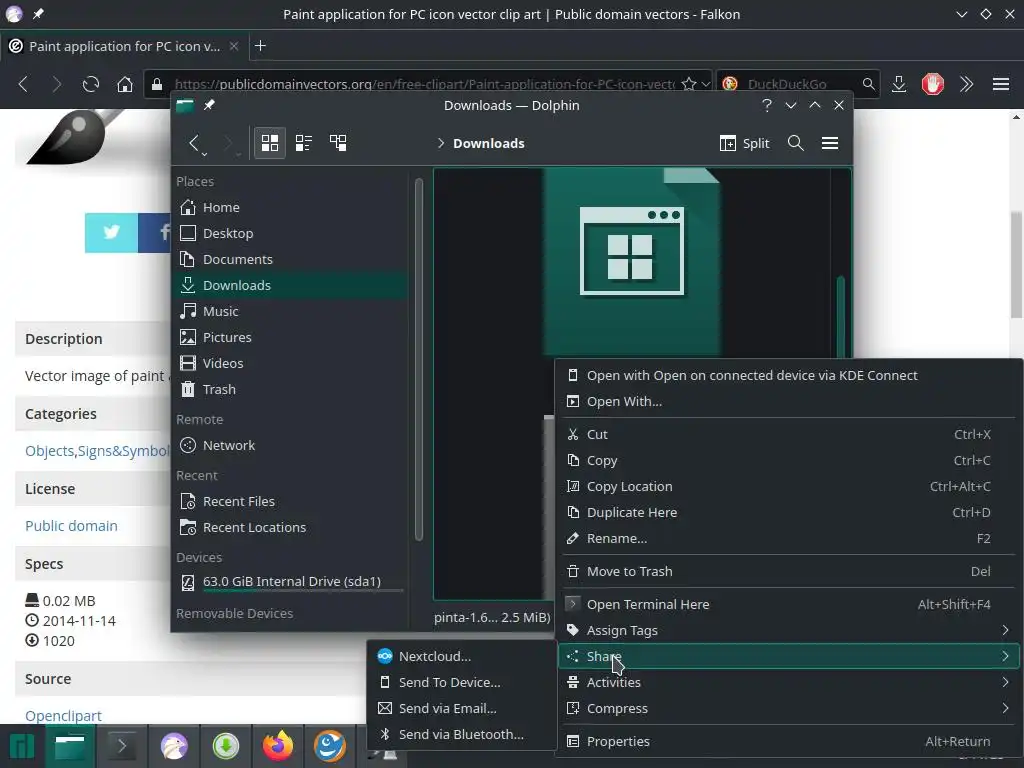This screenshot has height=768, width=1024.
Task: Click Twitter share button on webpage
Action: tap(111, 232)
